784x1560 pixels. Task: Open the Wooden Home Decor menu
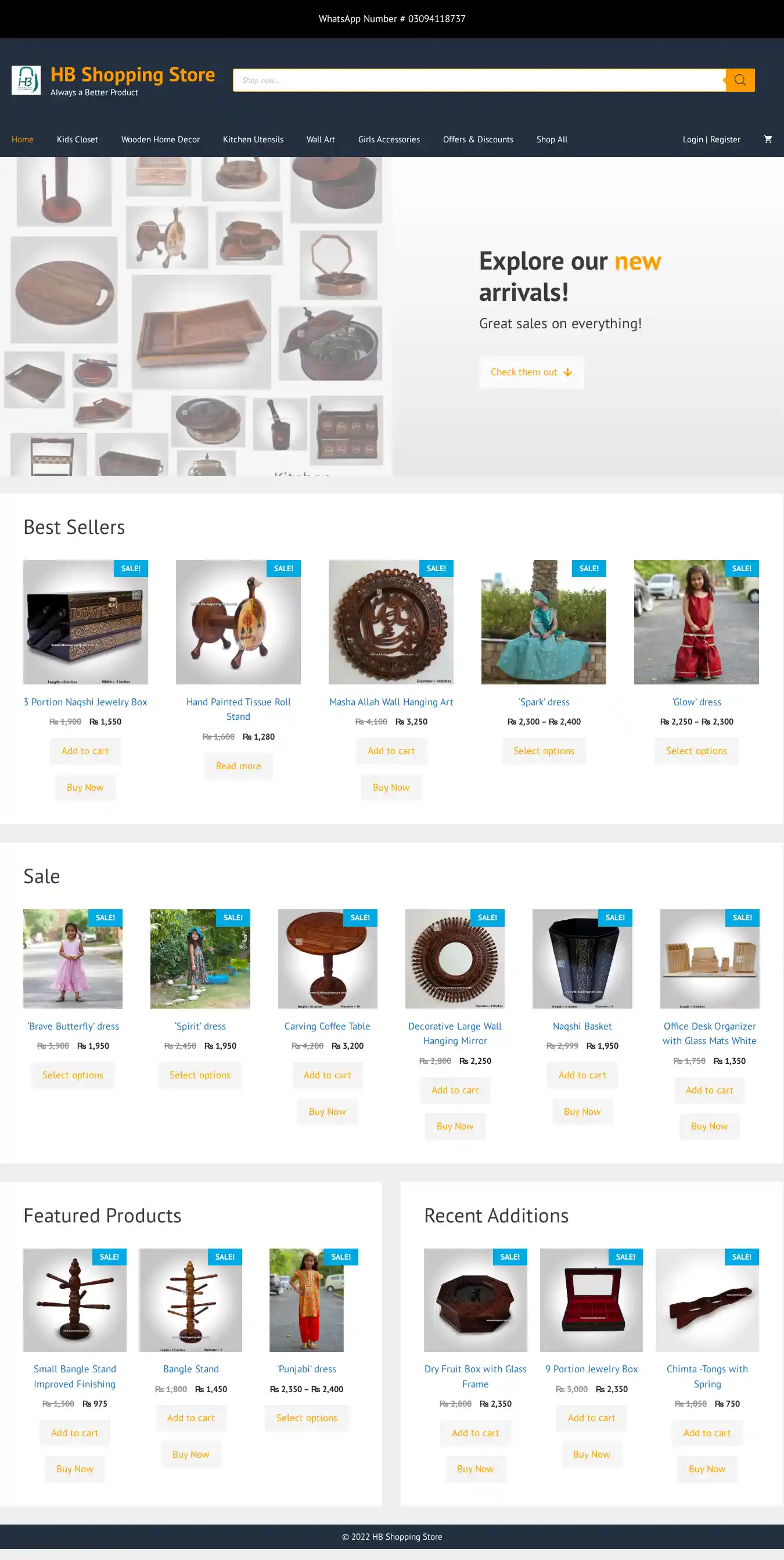tap(160, 139)
